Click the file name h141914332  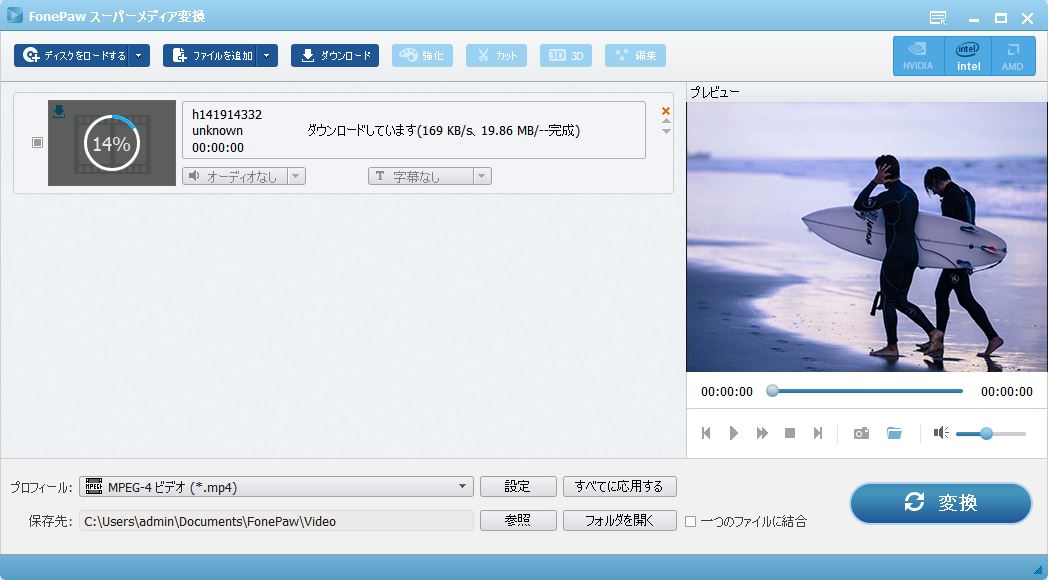tap(227, 114)
